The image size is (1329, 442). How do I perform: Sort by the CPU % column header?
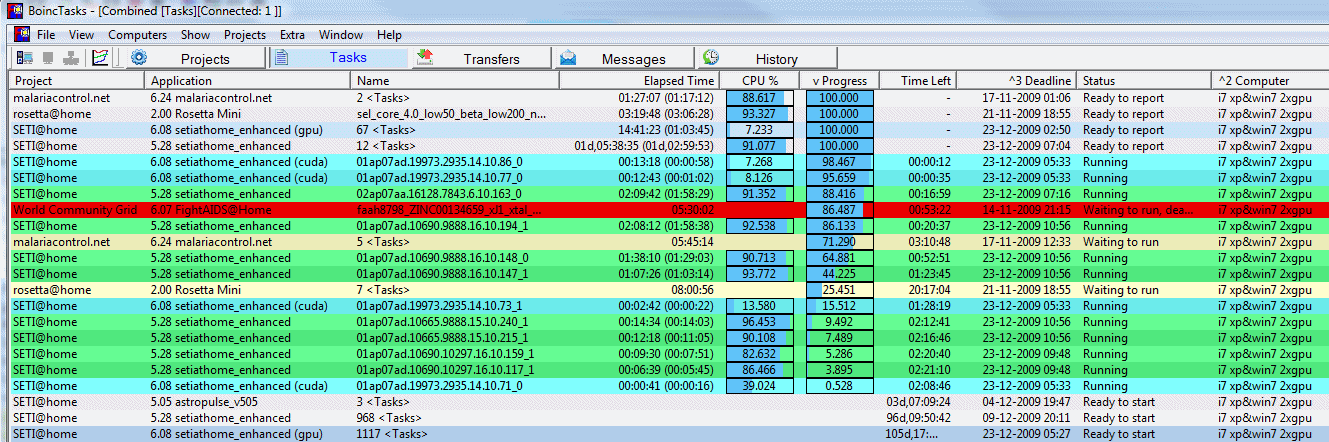[760, 80]
